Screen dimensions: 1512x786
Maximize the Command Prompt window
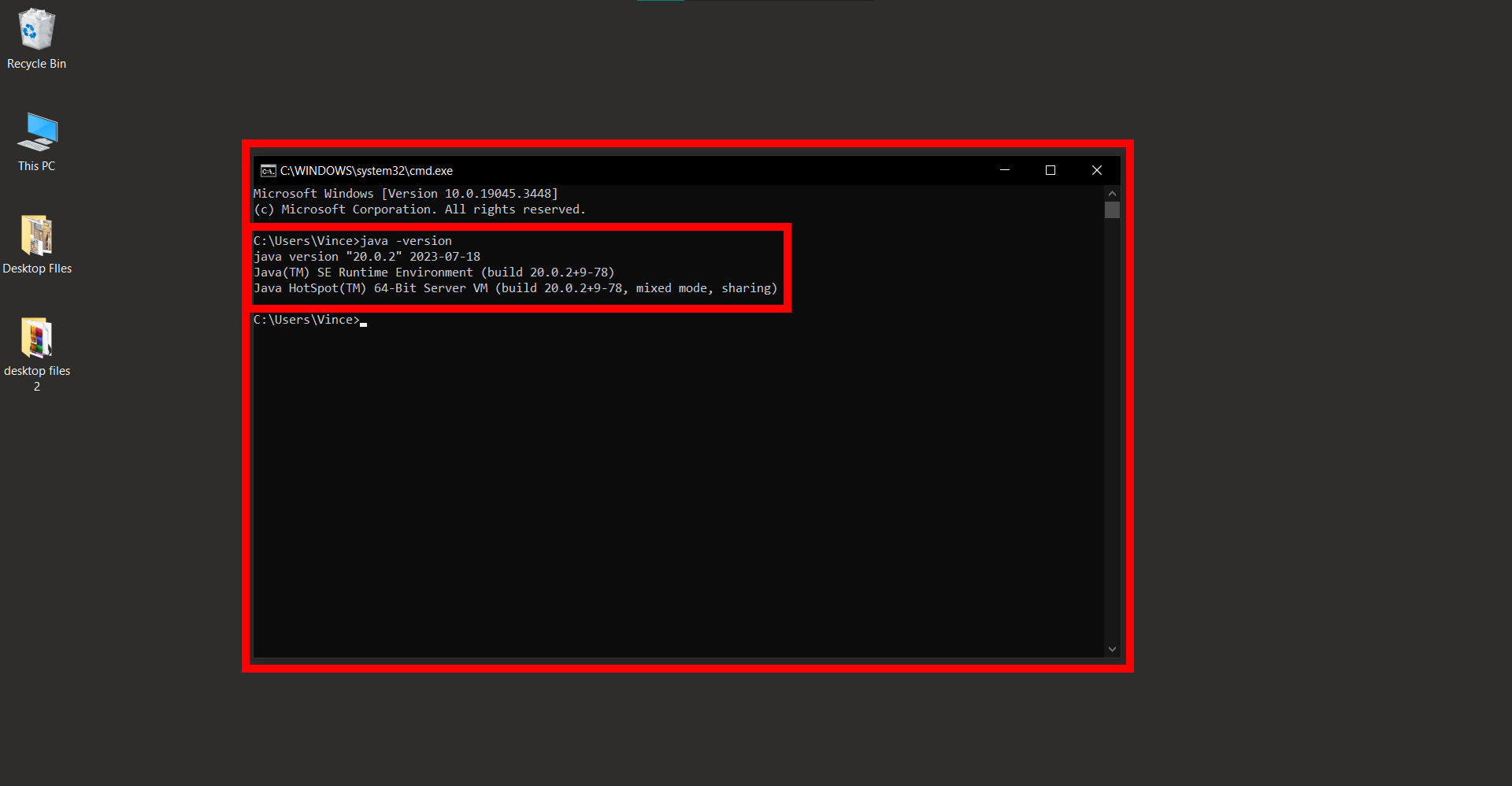[1051, 170]
